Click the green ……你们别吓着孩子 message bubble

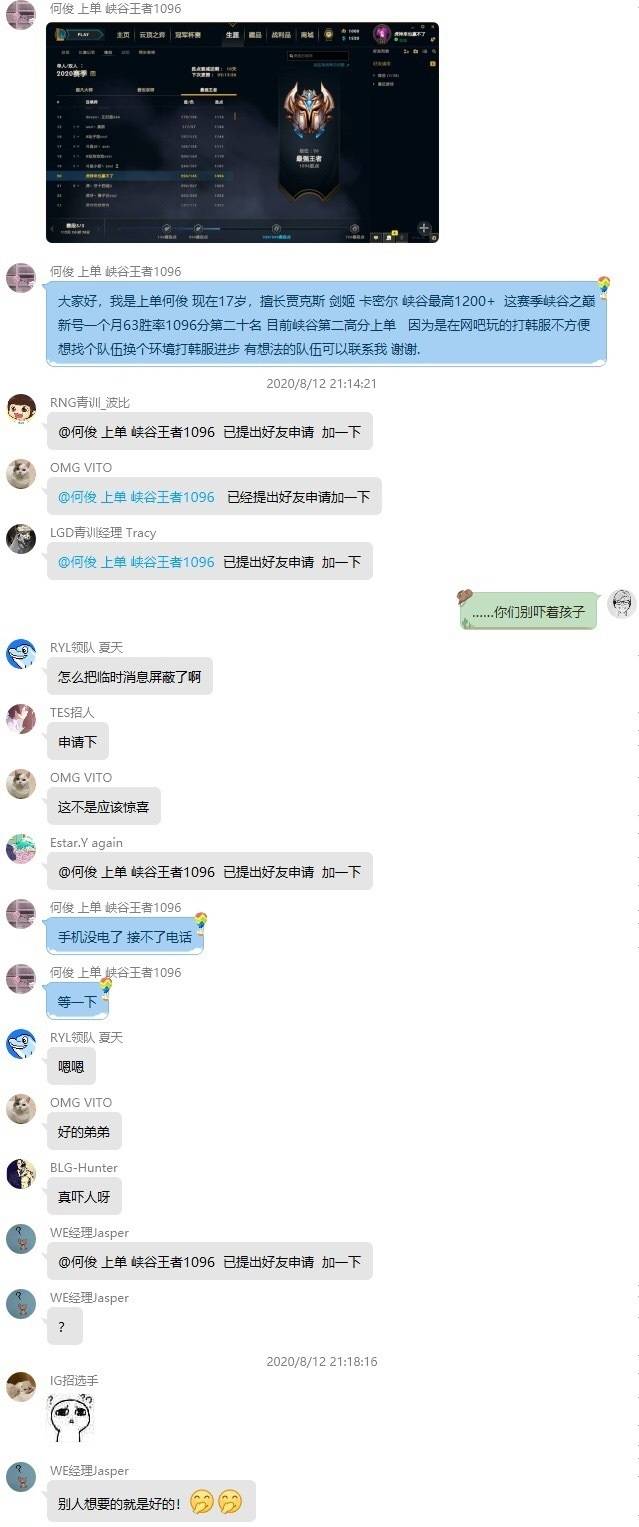528,612
